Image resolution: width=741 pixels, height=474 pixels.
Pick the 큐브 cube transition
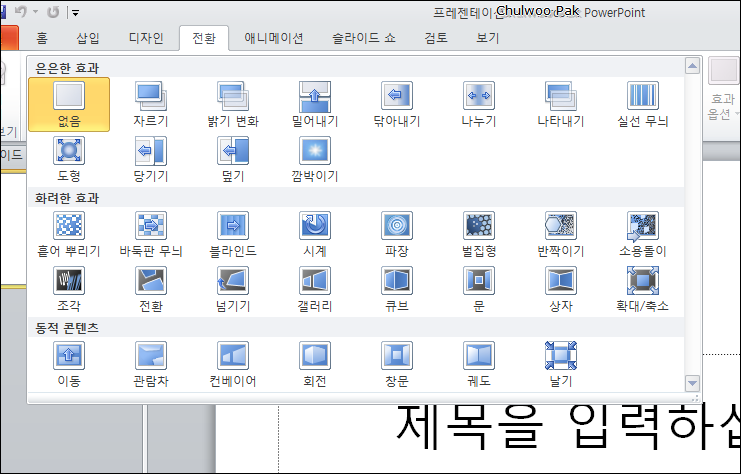(397, 287)
